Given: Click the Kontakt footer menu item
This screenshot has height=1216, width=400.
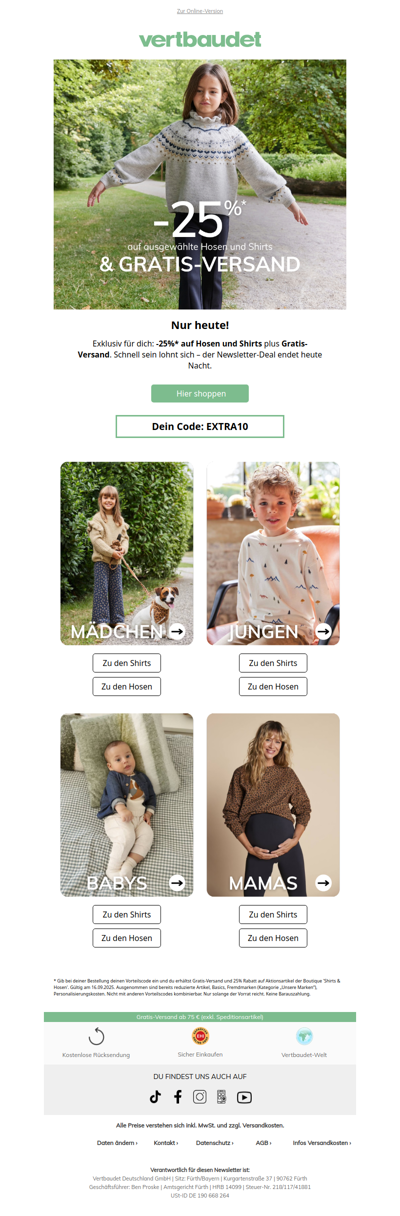Looking at the screenshot, I should [x=166, y=1142].
